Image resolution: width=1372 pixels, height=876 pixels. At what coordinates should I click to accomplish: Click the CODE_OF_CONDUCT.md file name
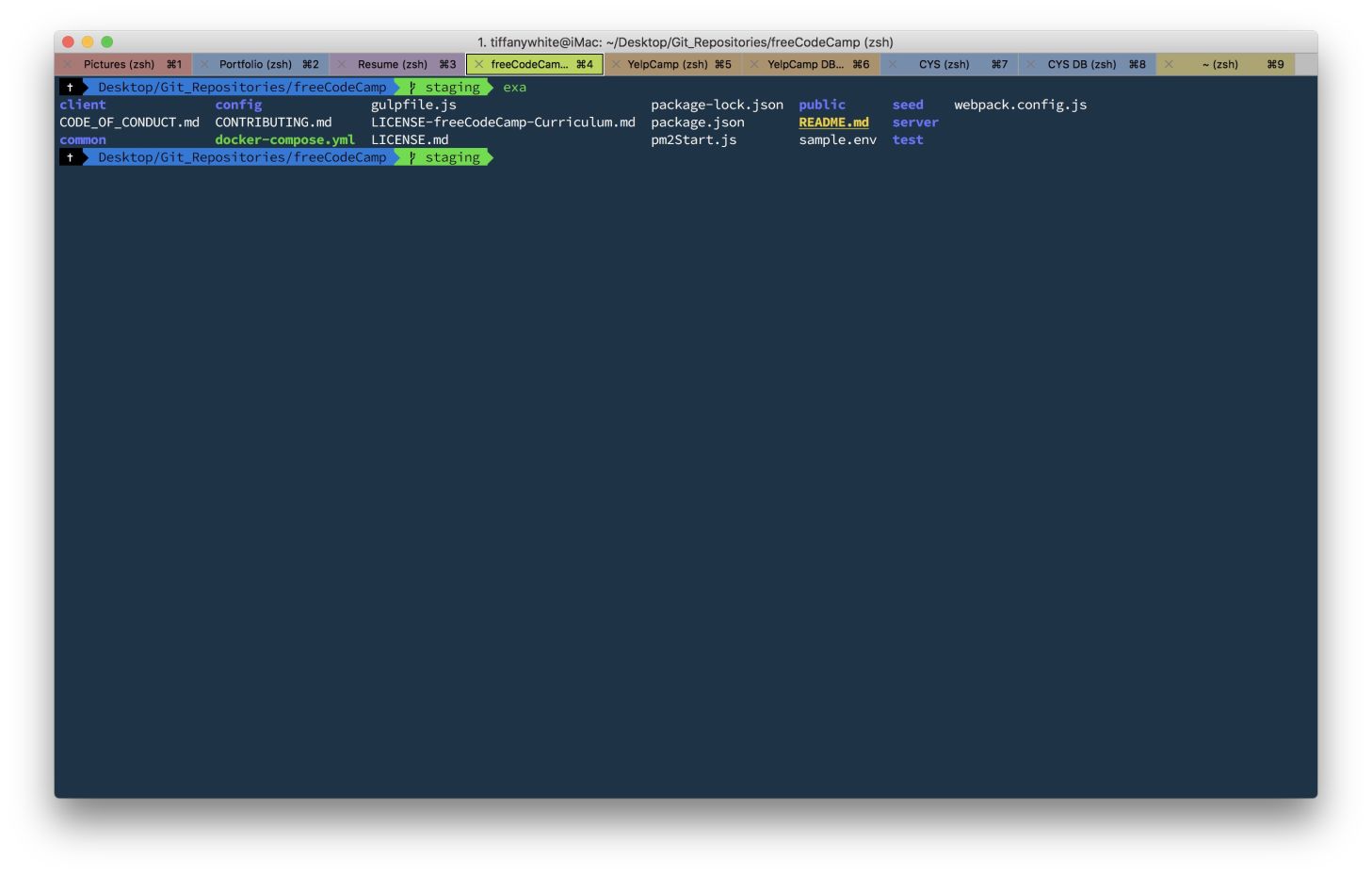click(x=129, y=122)
